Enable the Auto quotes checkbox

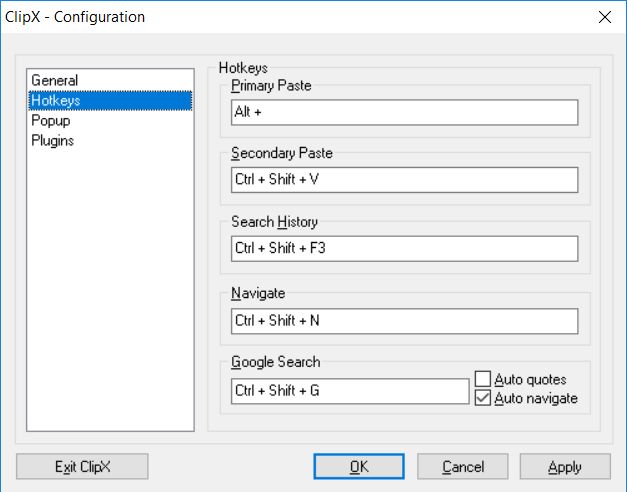click(483, 380)
